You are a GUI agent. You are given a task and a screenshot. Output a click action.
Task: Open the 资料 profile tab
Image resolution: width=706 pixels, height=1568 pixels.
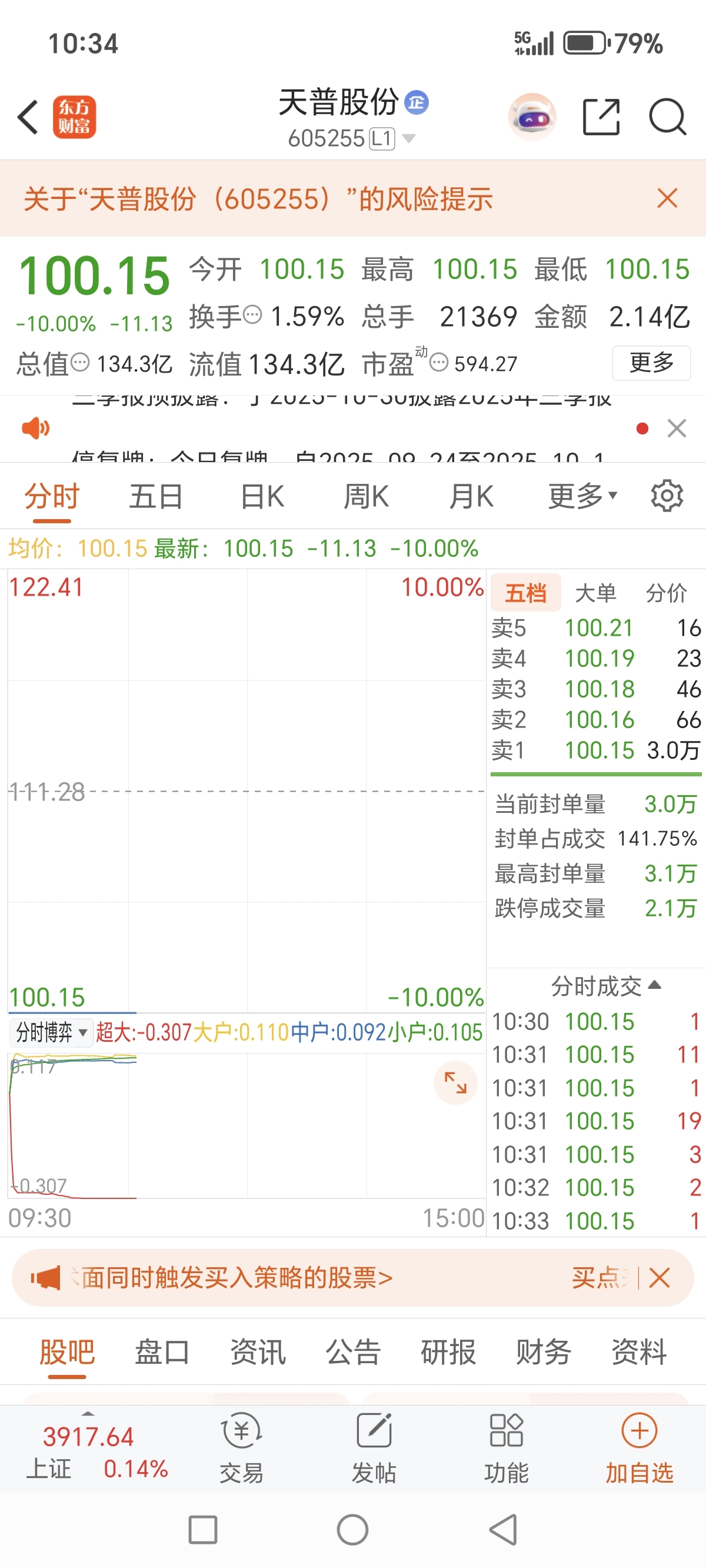click(x=639, y=1353)
